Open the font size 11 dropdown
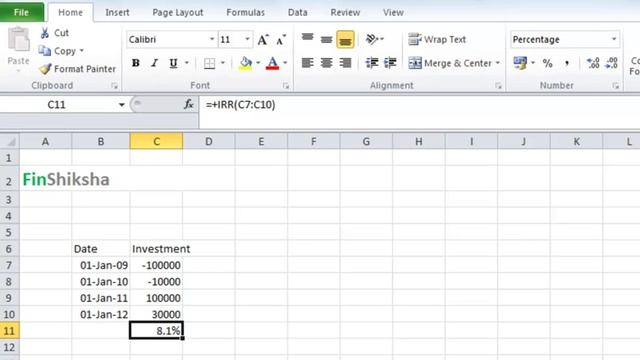 pyautogui.click(x=247, y=39)
